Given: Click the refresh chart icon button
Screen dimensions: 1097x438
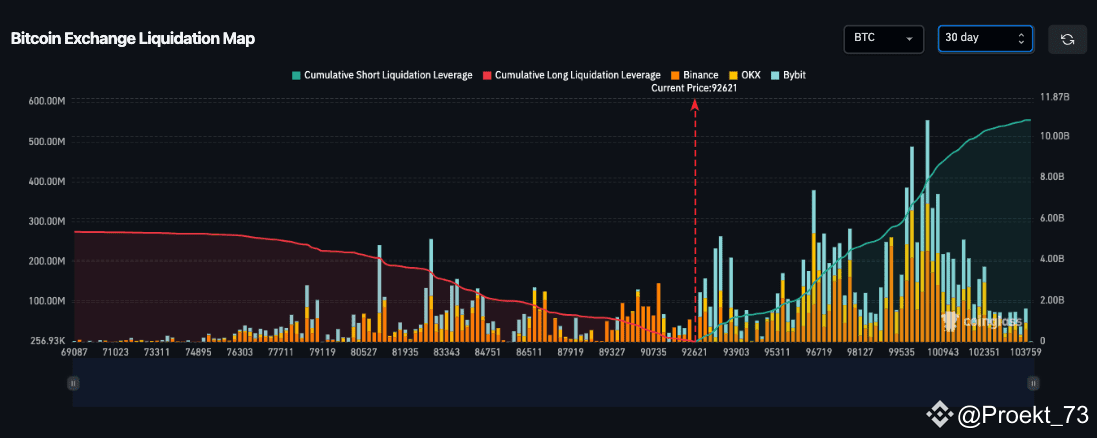Looking at the screenshot, I should coord(1067,39).
